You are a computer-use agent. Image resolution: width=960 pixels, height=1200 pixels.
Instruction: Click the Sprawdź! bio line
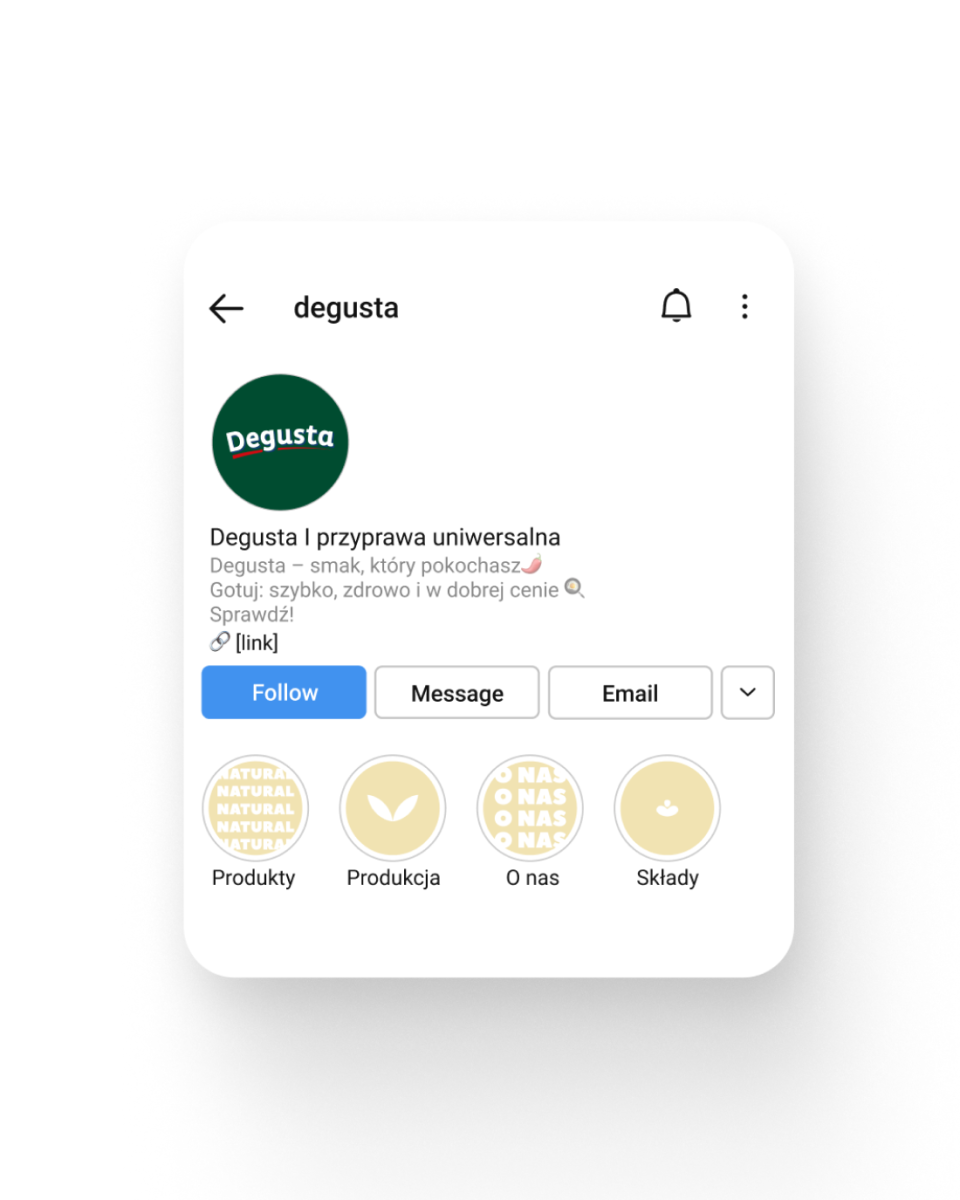point(252,615)
